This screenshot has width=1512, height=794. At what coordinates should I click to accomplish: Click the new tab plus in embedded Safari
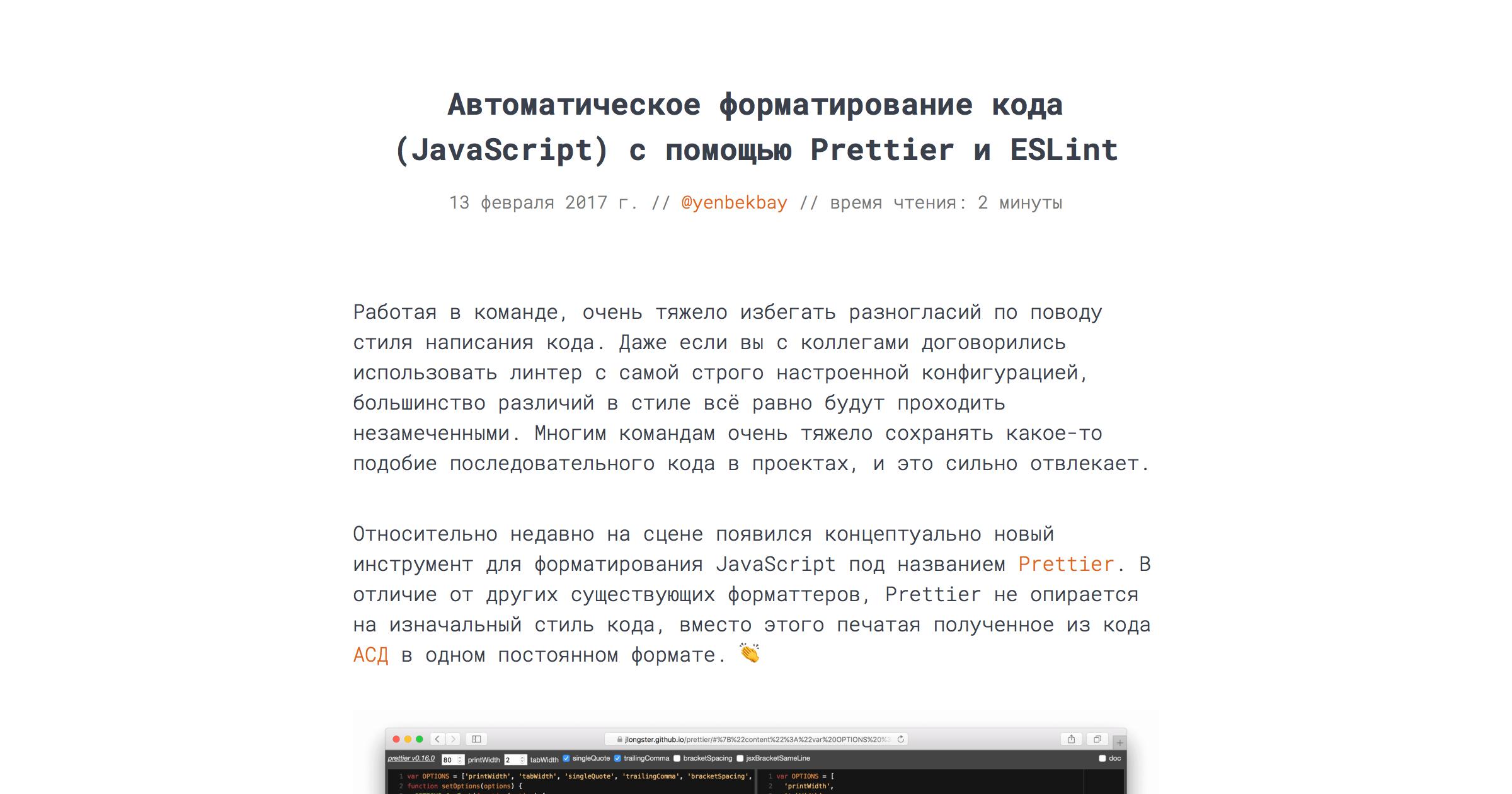pyautogui.click(x=1120, y=743)
